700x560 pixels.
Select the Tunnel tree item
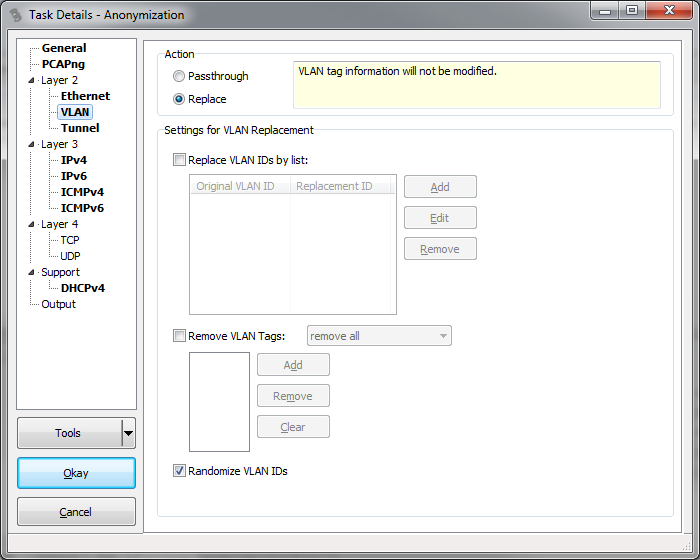(80, 128)
